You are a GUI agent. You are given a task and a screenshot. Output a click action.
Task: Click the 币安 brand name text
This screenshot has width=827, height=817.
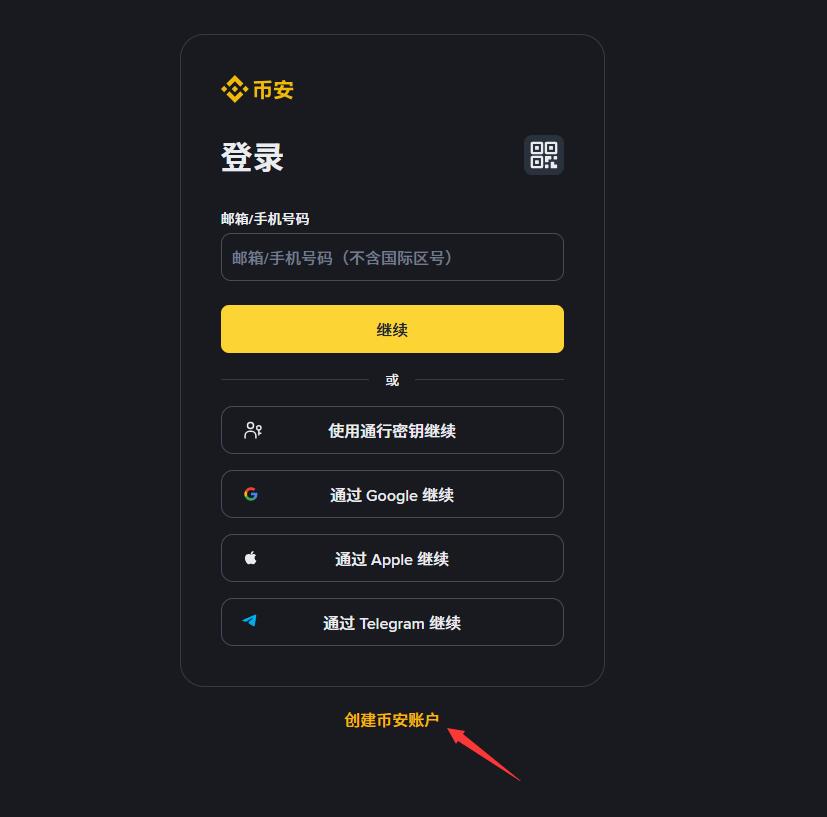(273, 90)
